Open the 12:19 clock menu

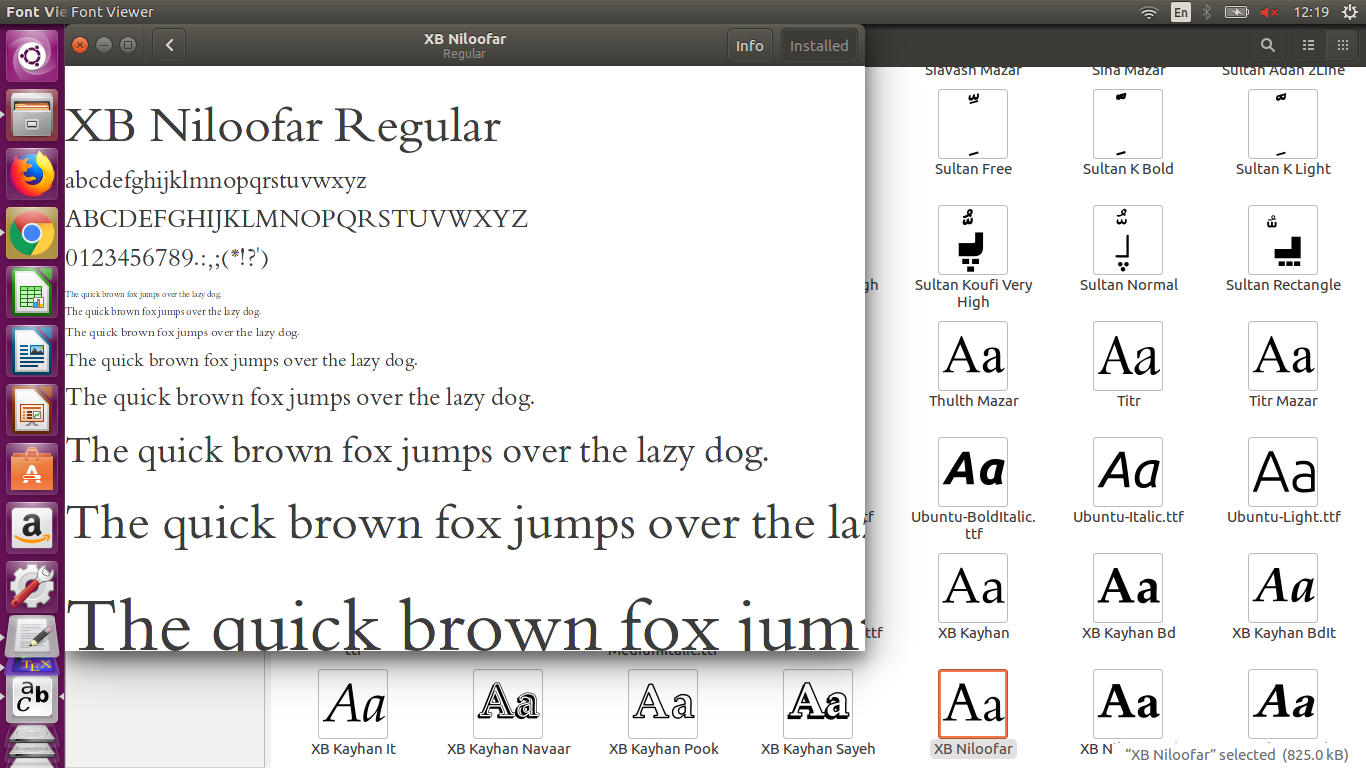(x=1310, y=12)
